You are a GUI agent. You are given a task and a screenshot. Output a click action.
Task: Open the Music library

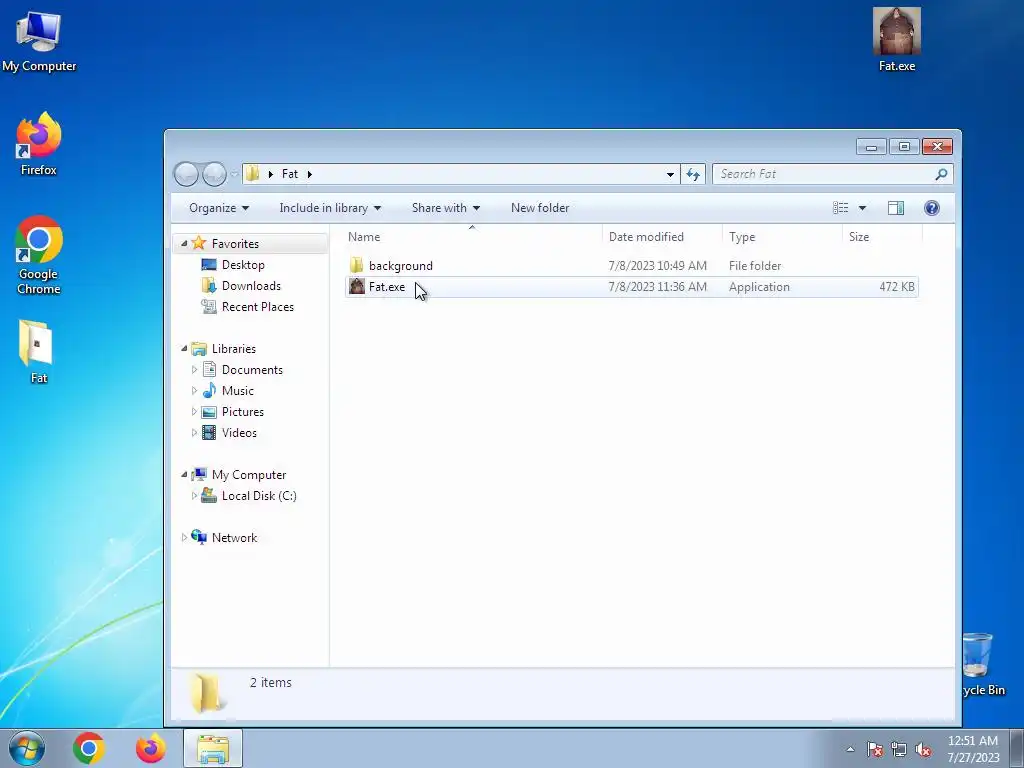[238, 391]
